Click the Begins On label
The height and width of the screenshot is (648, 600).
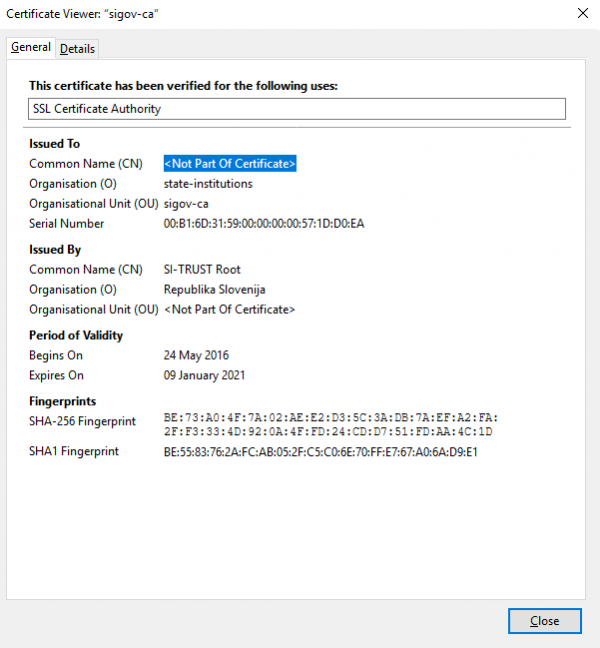56,355
